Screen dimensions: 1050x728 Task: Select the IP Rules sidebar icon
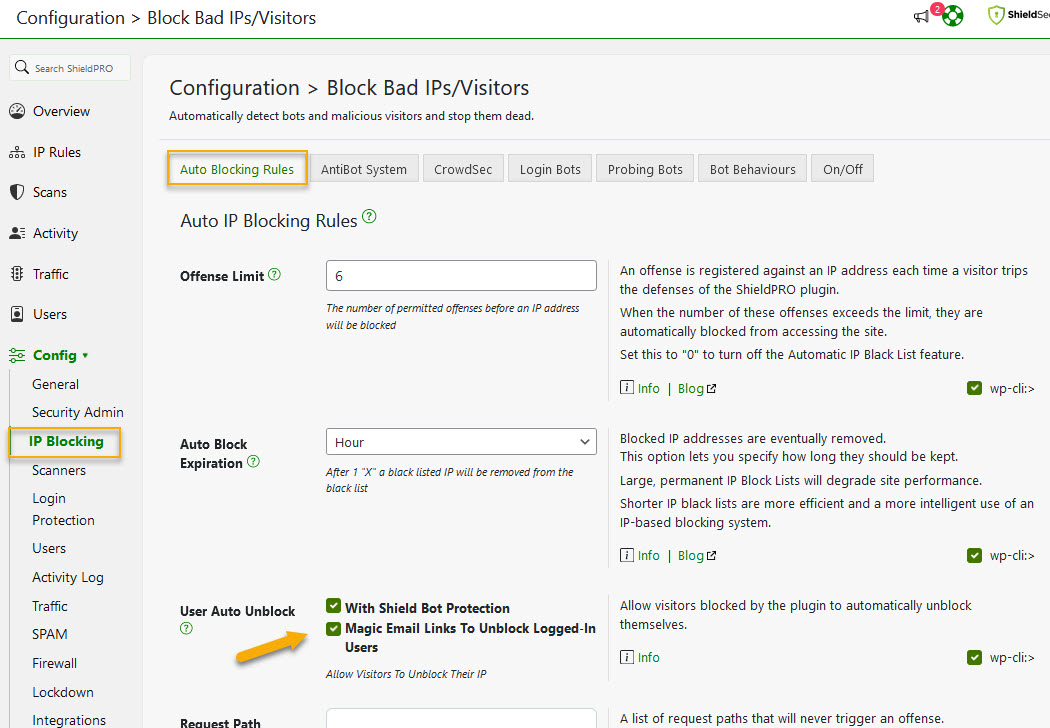click(17, 152)
